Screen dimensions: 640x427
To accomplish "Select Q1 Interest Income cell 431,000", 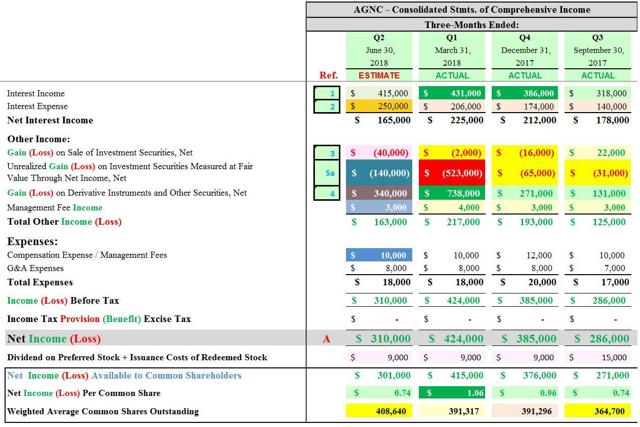I will (452, 93).
